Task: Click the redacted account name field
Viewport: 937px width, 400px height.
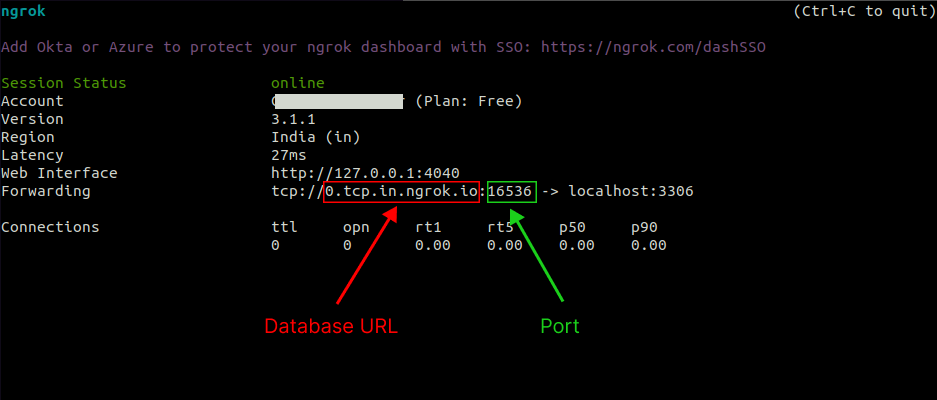Action: (x=339, y=101)
